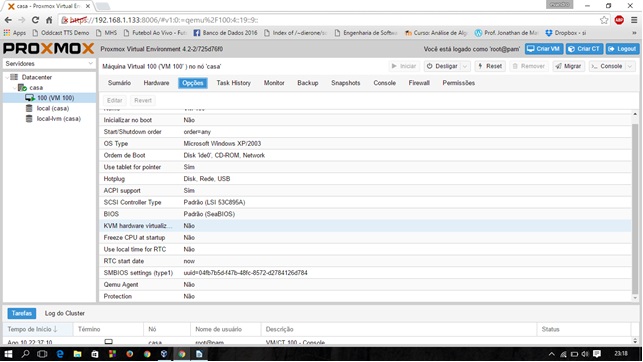Switch to the Console tab
Image resolution: width=643 pixels, height=362 pixels.
(385, 83)
